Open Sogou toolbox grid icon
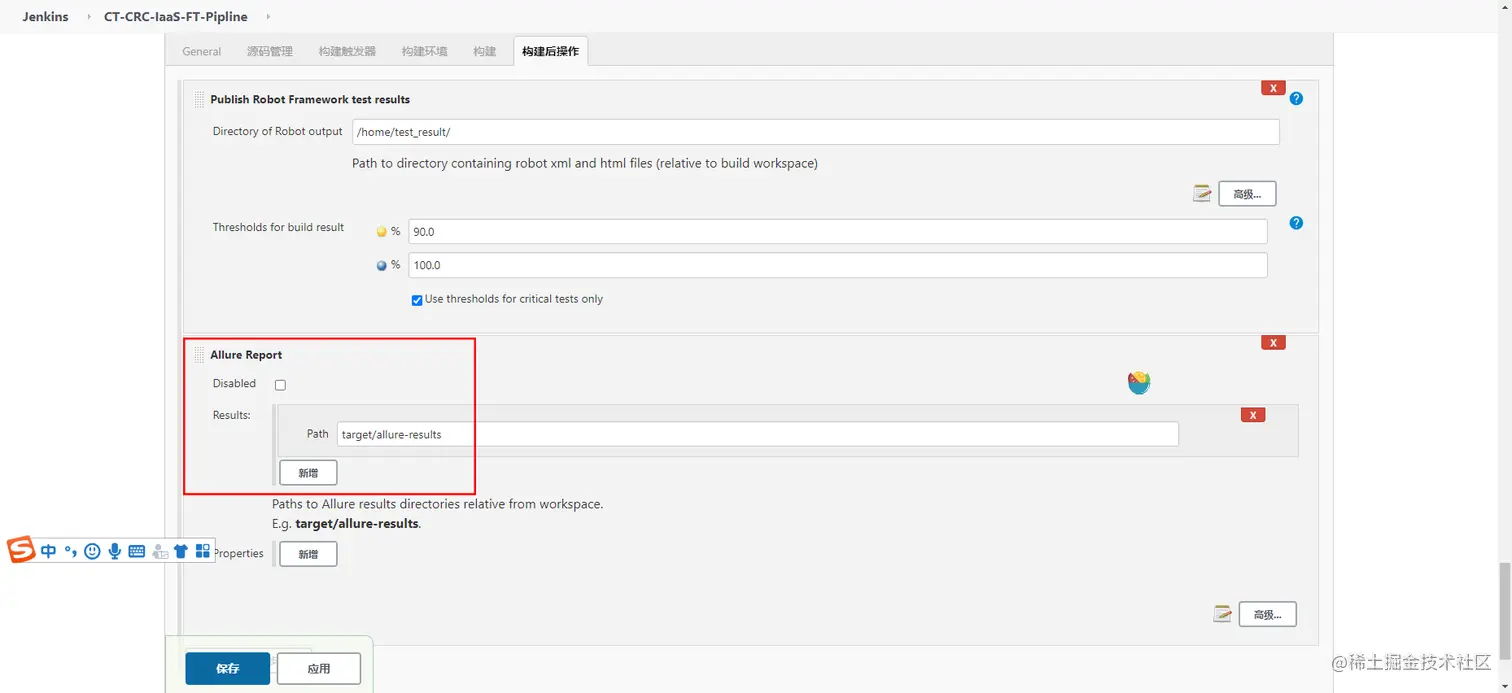 pos(203,551)
